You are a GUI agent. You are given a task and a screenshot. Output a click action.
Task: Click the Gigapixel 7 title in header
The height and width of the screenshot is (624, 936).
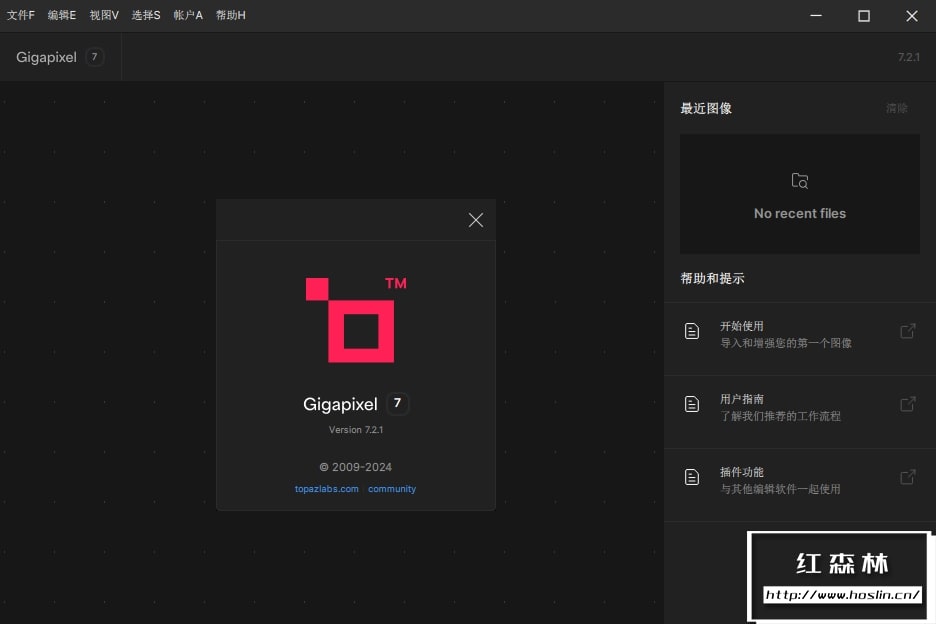[x=60, y=57]
